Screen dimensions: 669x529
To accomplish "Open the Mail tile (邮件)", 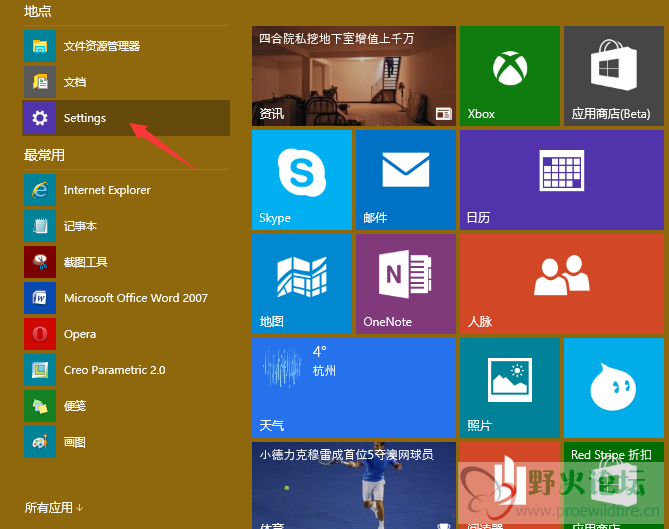I will (x=406, y=180).
